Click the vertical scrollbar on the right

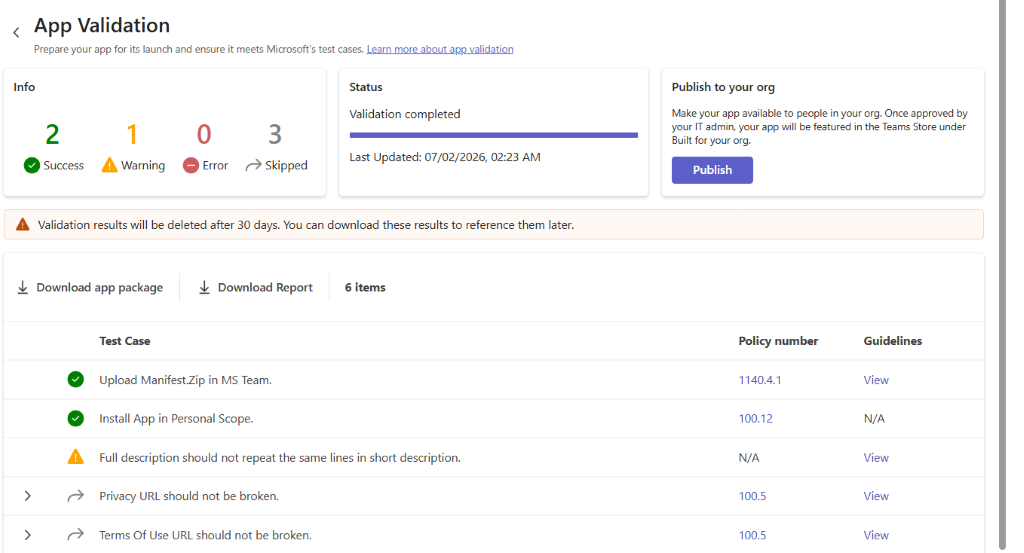pyautogui.click(x=1002, y=274)
